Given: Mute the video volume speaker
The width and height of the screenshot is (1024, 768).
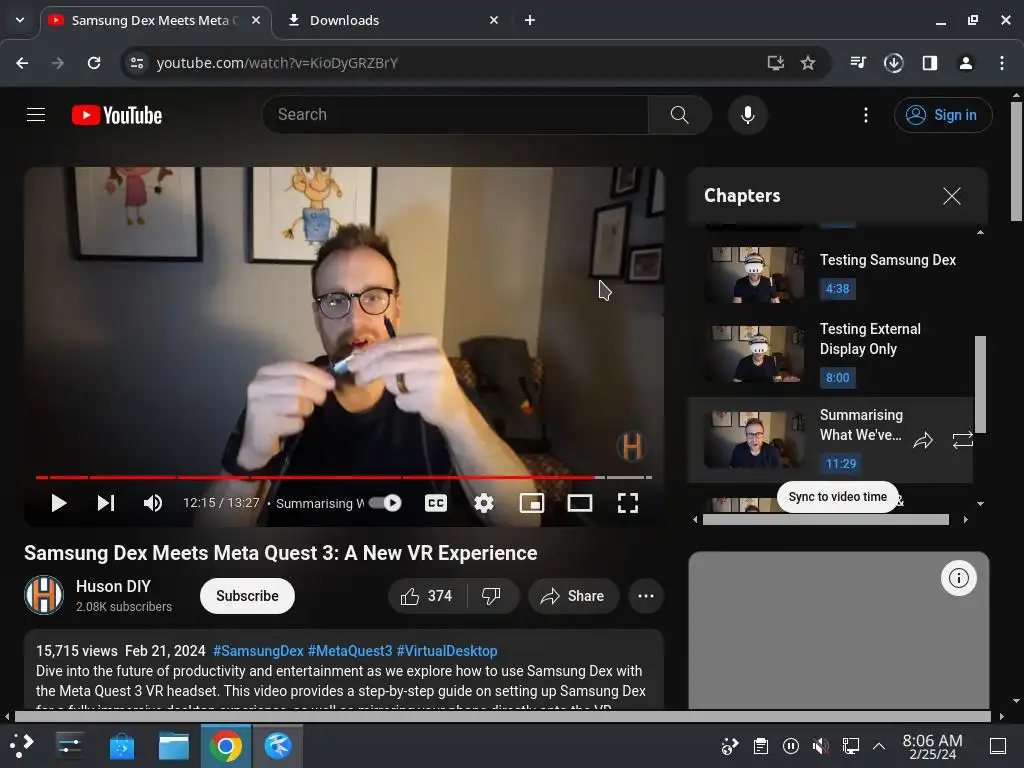Looking at the screenshot, I should coord(153,503).
